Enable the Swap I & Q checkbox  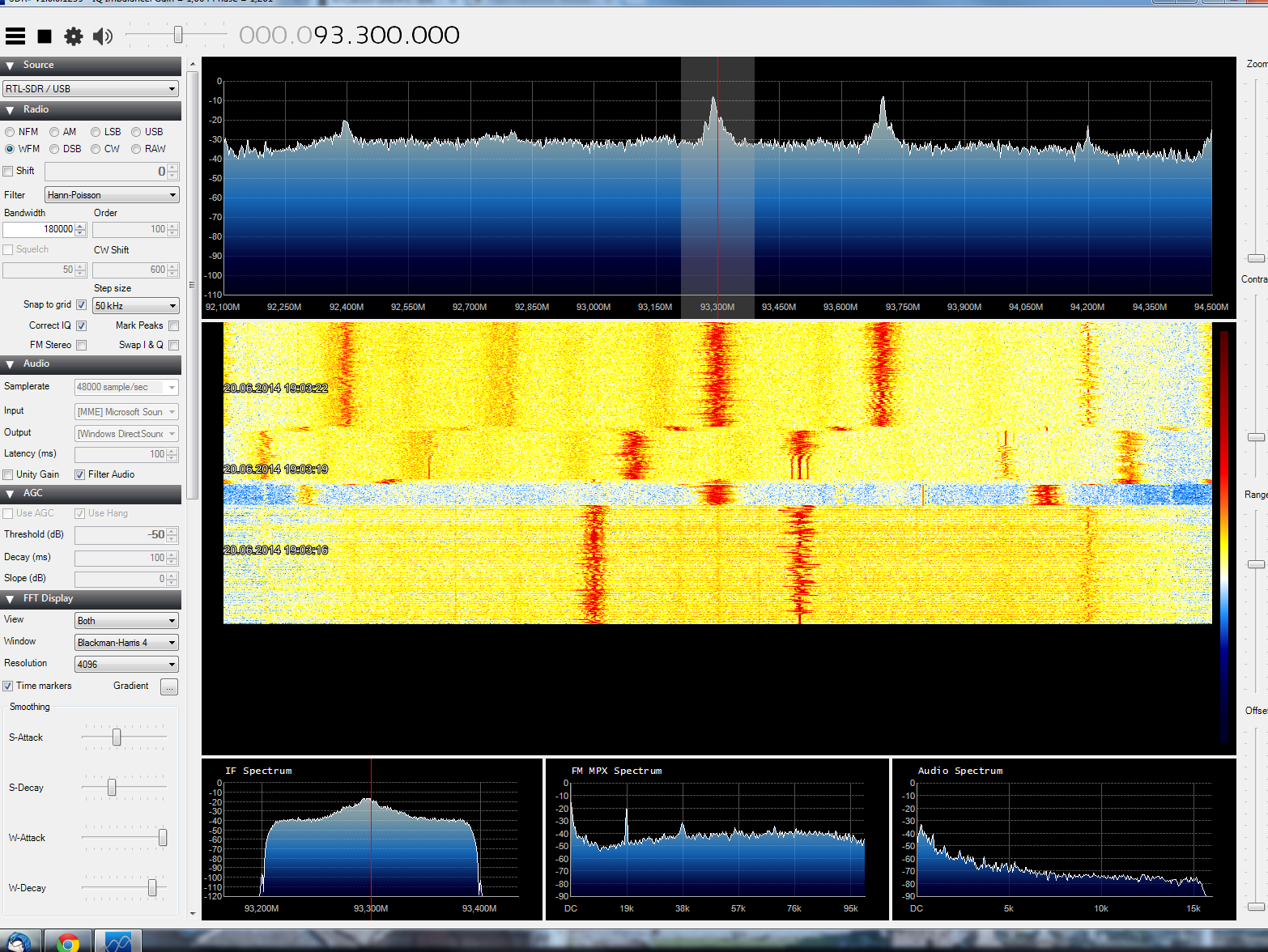point(173,346)
